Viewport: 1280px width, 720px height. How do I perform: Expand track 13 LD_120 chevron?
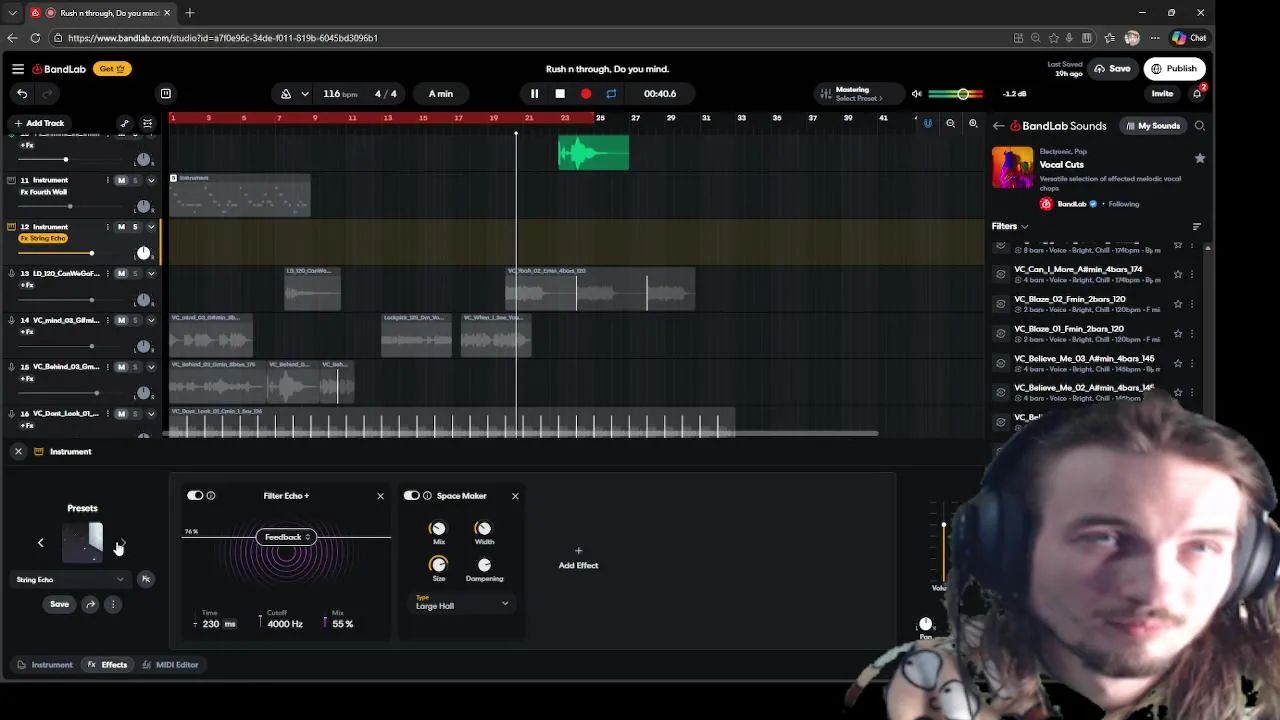tap(151, 274)
